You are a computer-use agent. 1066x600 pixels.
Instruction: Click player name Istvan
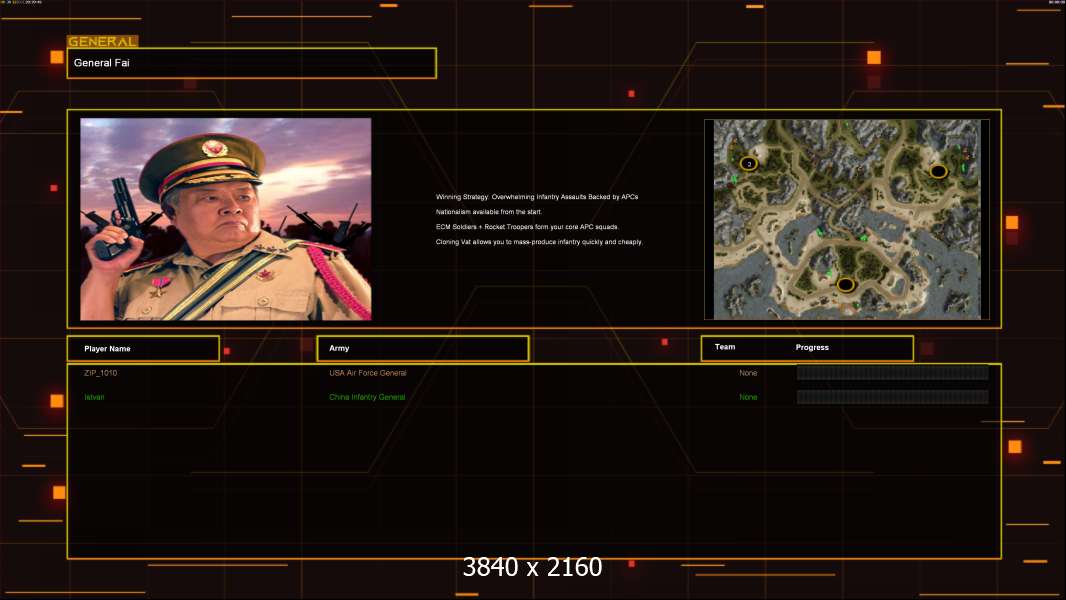[94, 398]
